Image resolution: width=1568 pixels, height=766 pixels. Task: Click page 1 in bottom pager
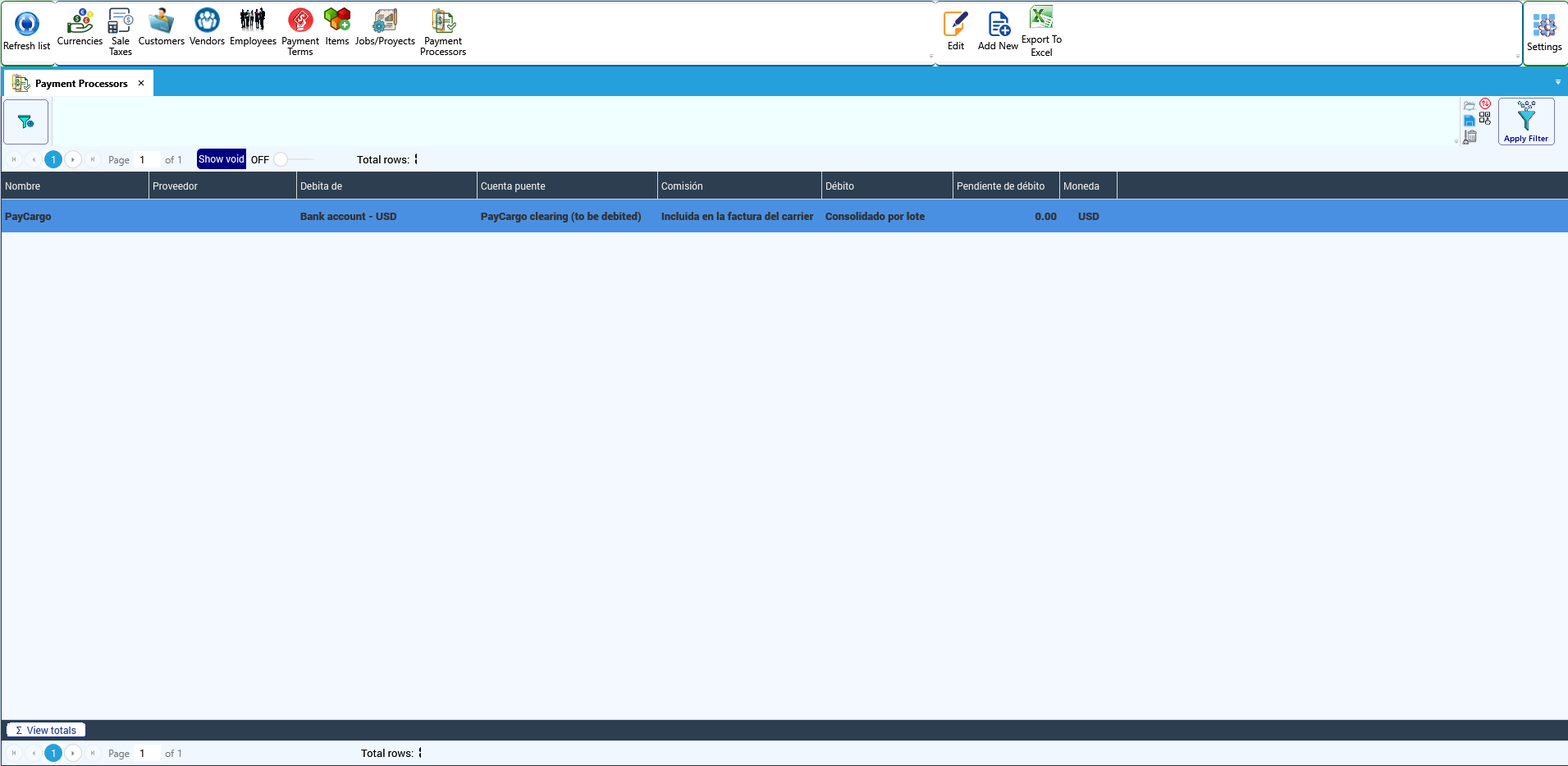tap(53, 753)
